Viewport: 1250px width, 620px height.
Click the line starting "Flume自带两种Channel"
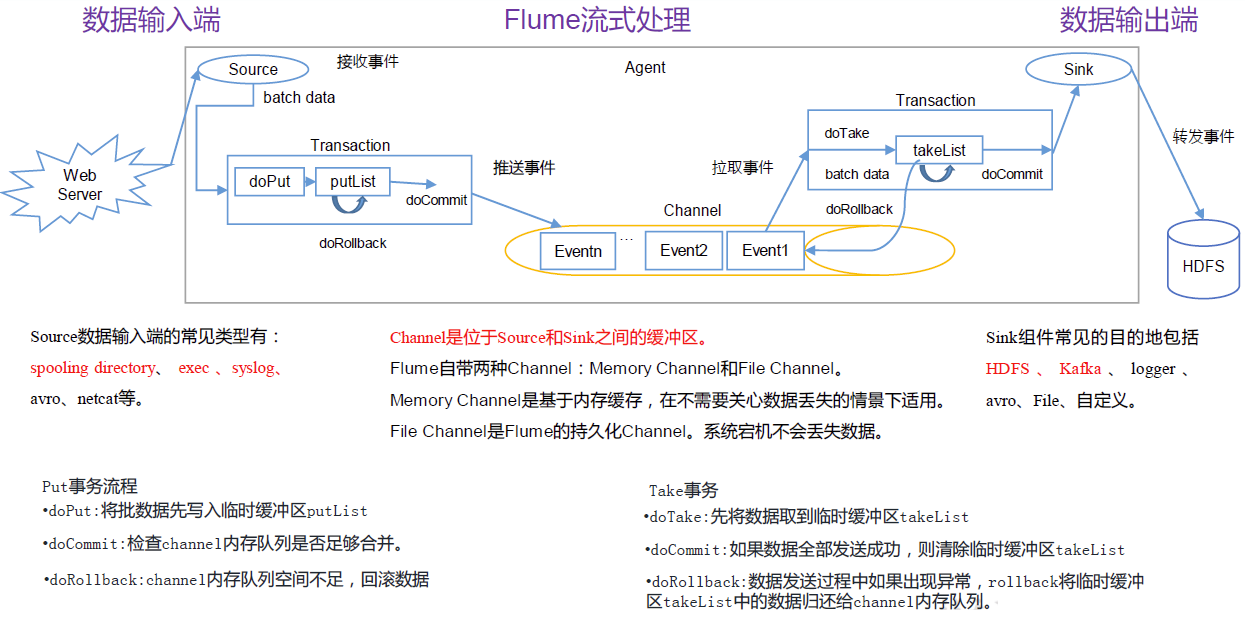(x=617, y=369)
